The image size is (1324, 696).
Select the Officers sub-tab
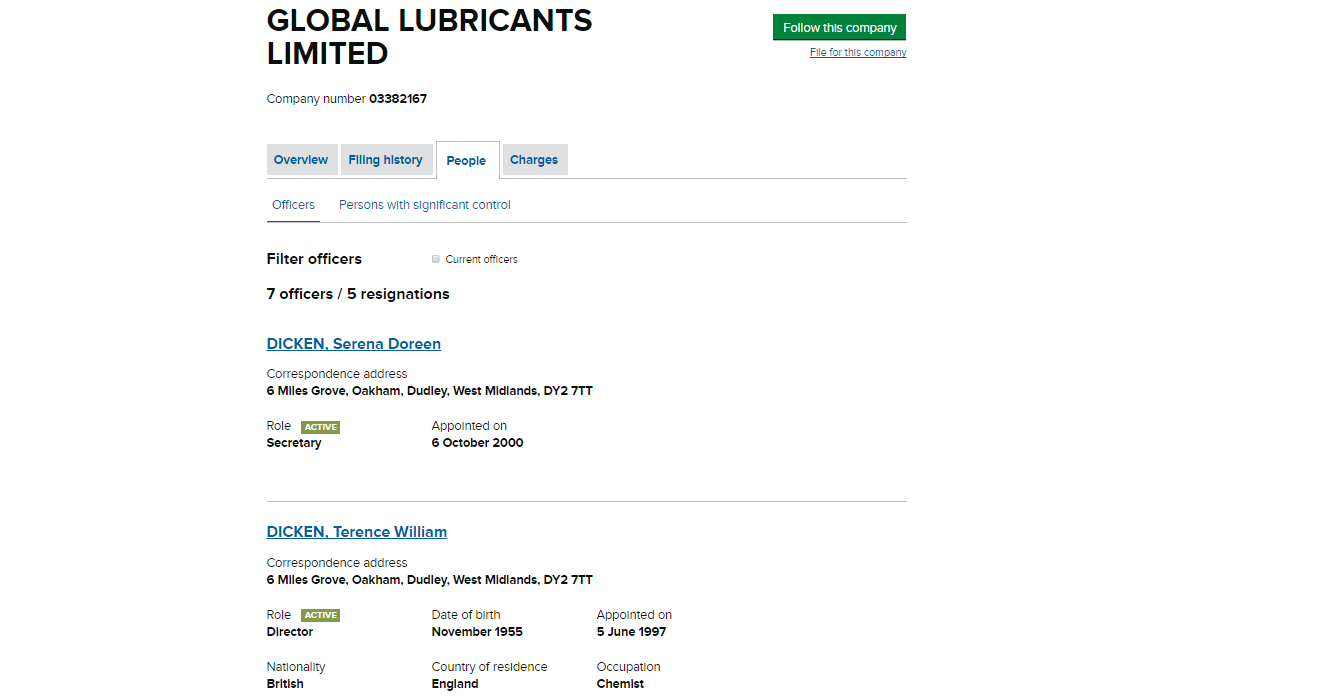(293, 205)
